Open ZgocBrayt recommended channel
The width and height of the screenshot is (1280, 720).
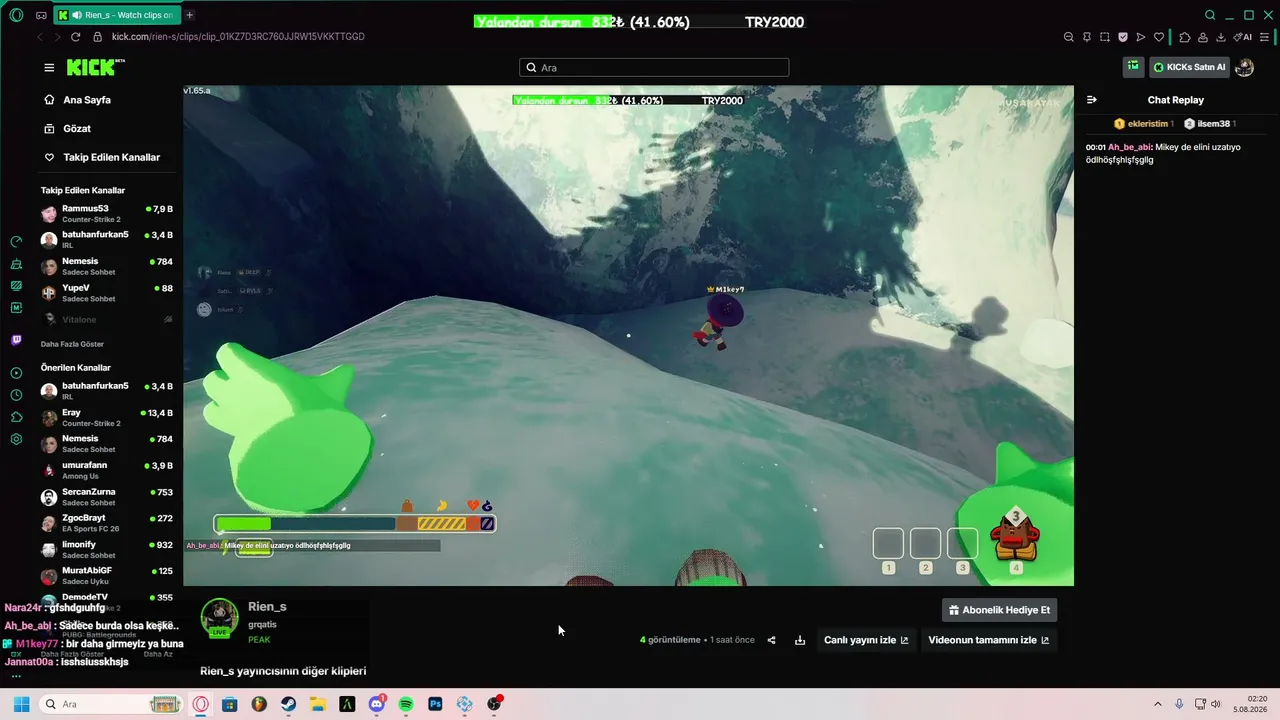pyautogui.click(x=107, y=523)
